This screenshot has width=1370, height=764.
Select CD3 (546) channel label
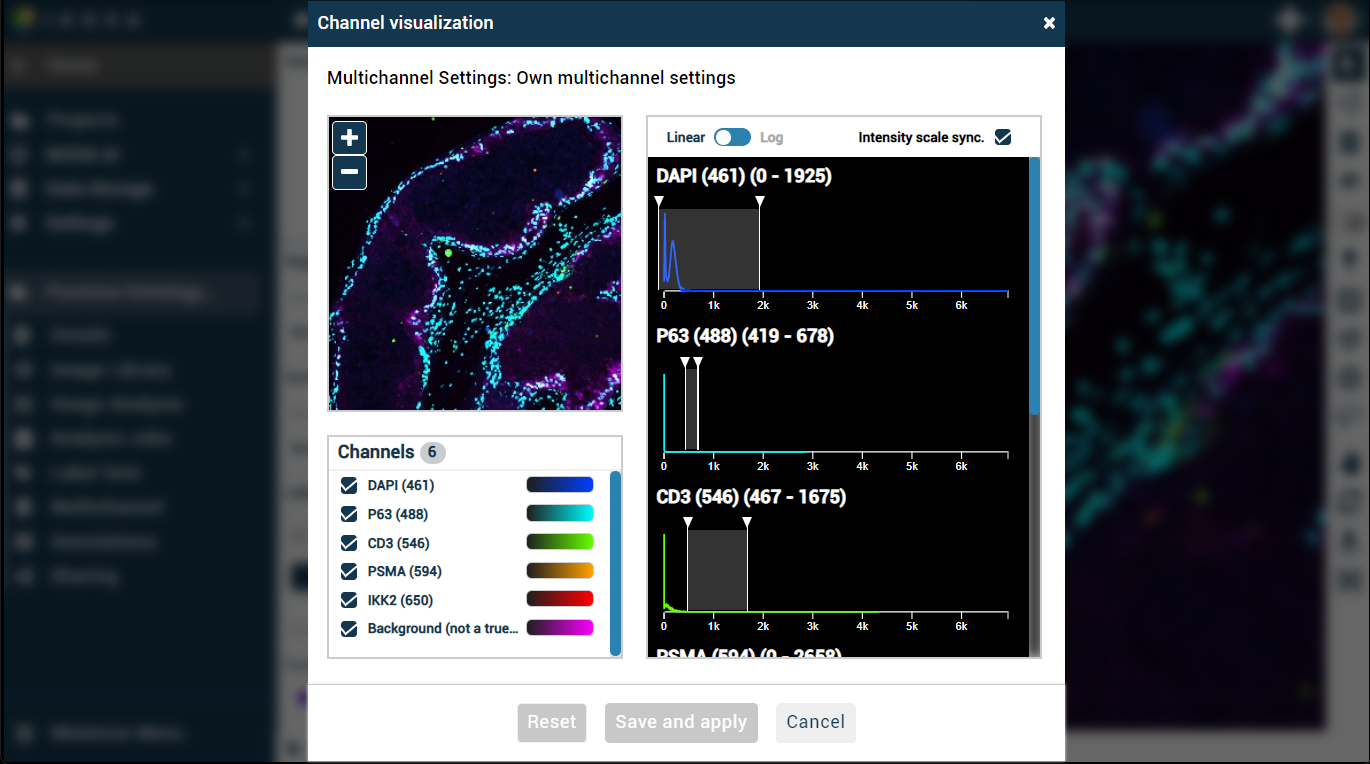(x=398, y=543)
